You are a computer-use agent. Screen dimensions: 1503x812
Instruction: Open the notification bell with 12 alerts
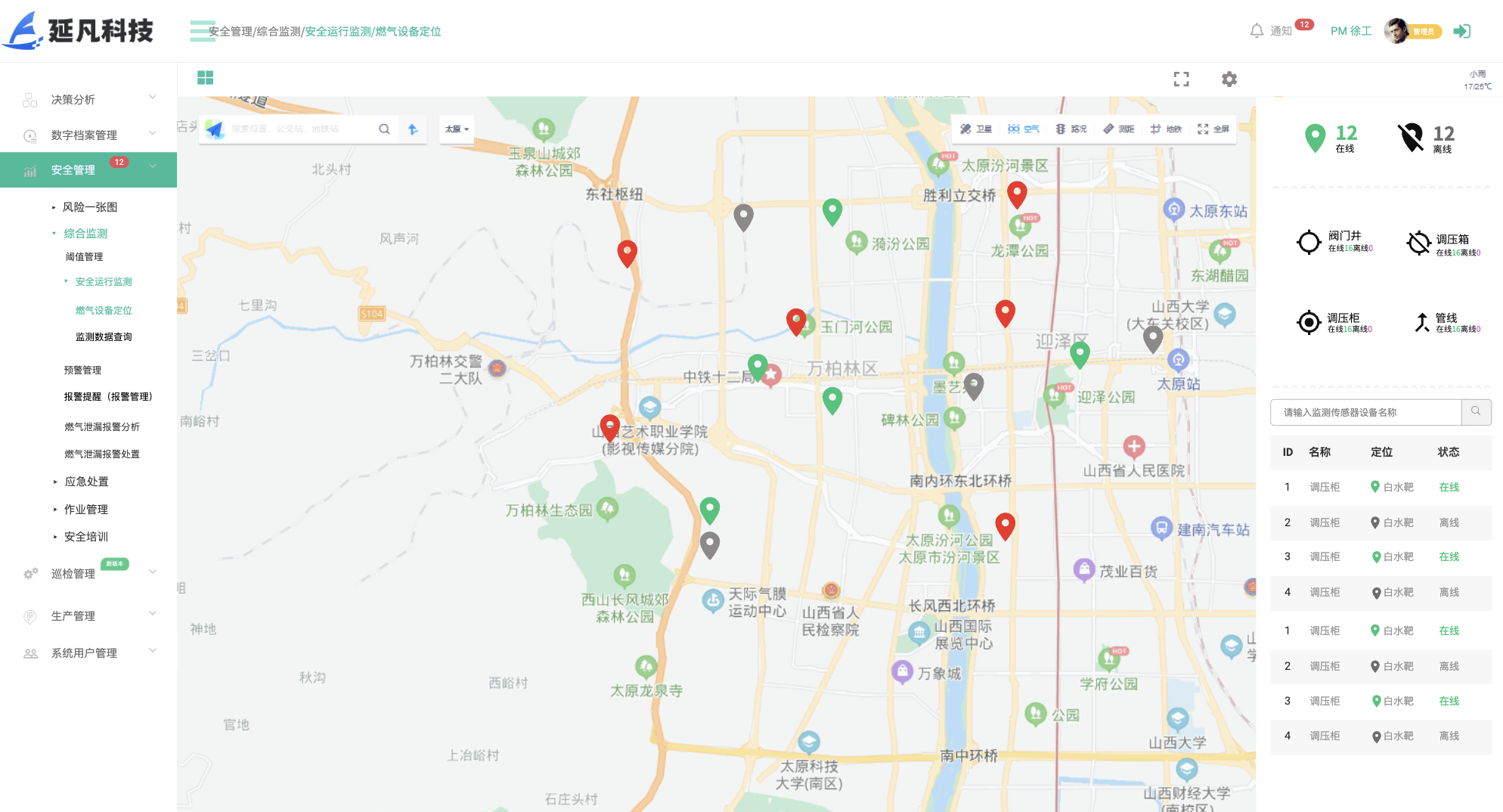pyautogui.click(x=1257, y=30)
